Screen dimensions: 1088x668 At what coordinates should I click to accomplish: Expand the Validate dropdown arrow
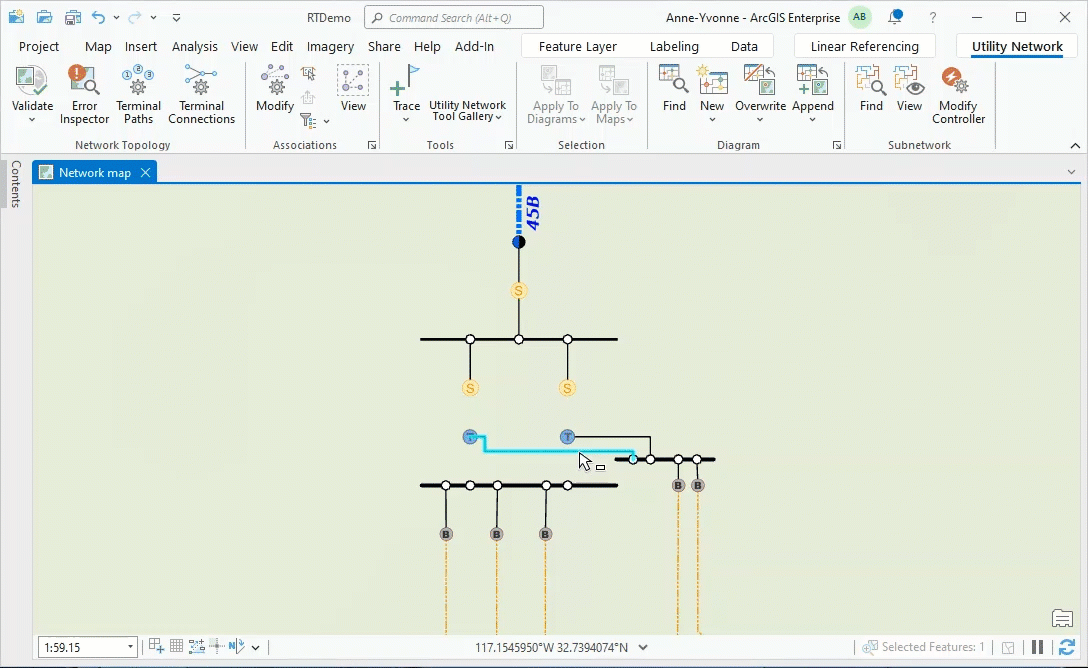(32, 121)
